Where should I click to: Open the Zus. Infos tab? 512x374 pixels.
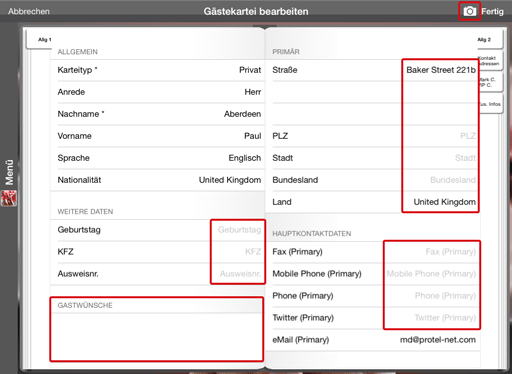[491, 104]
